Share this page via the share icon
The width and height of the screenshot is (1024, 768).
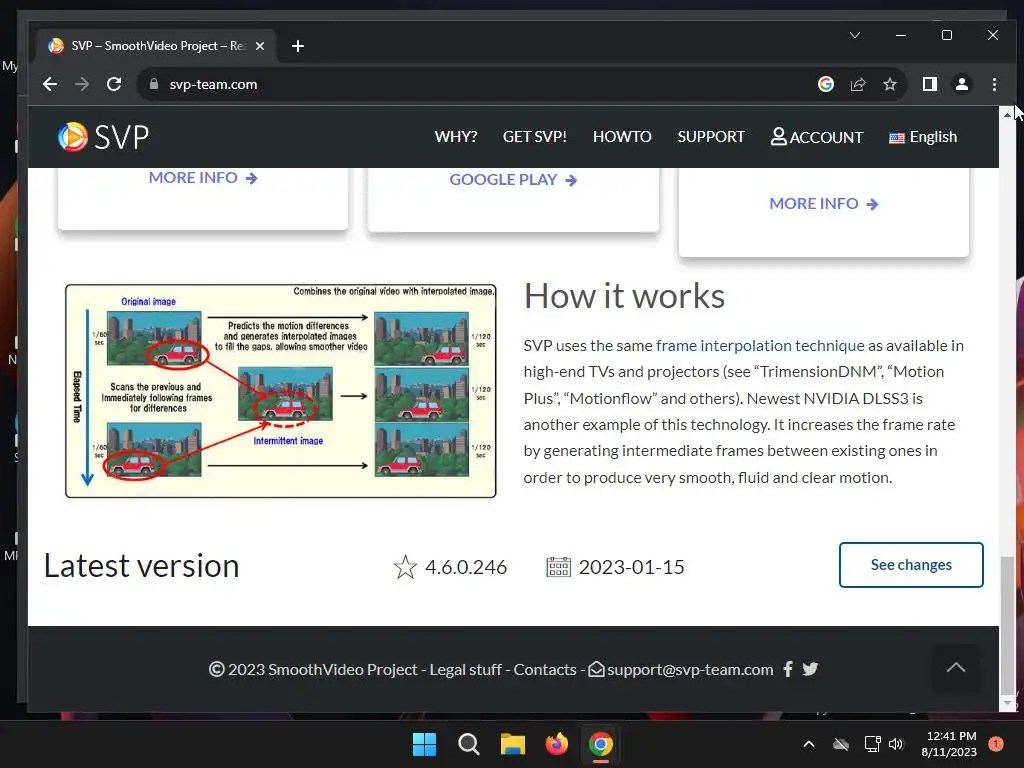pos(857,84)
